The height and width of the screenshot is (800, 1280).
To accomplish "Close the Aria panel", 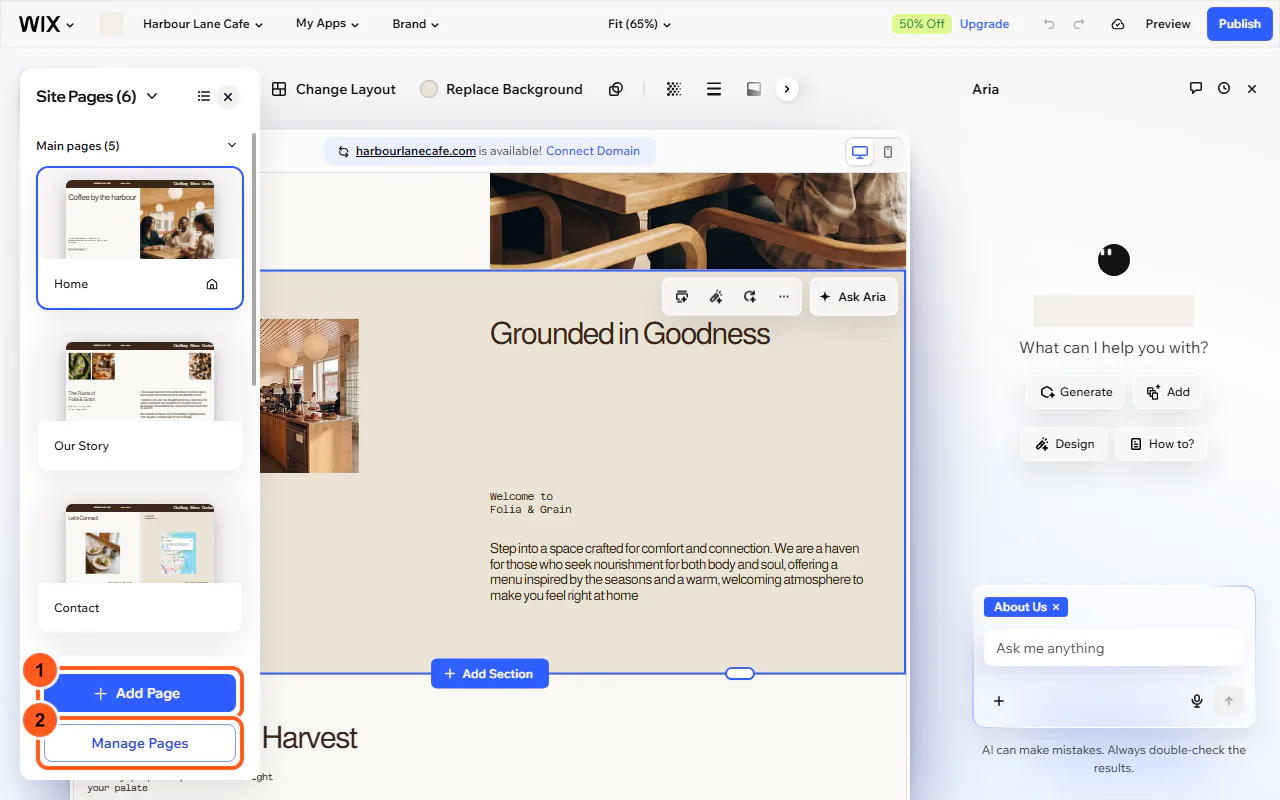I will pyautogui.click(x=1252, y=89).
